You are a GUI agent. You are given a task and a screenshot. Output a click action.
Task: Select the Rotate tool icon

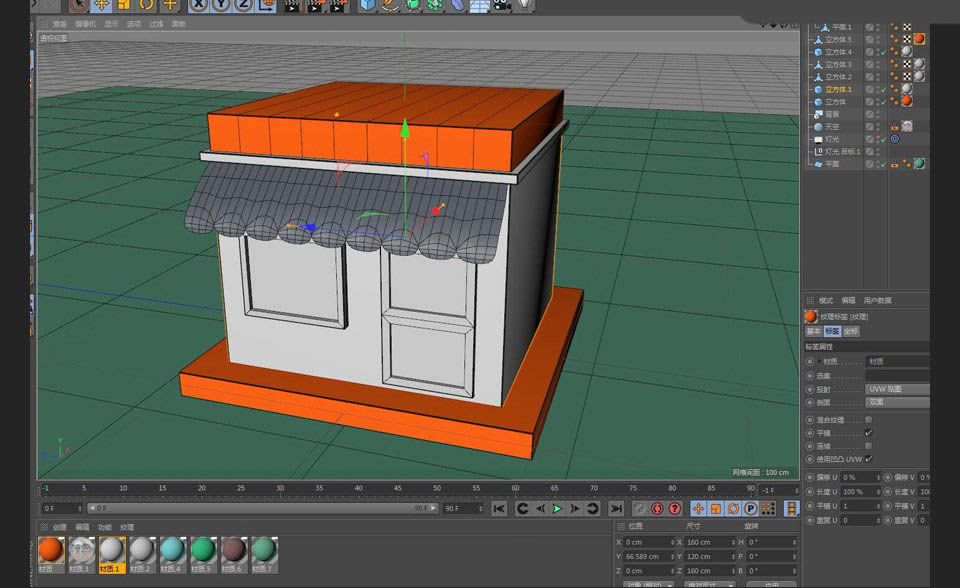[x=147, y=4]
